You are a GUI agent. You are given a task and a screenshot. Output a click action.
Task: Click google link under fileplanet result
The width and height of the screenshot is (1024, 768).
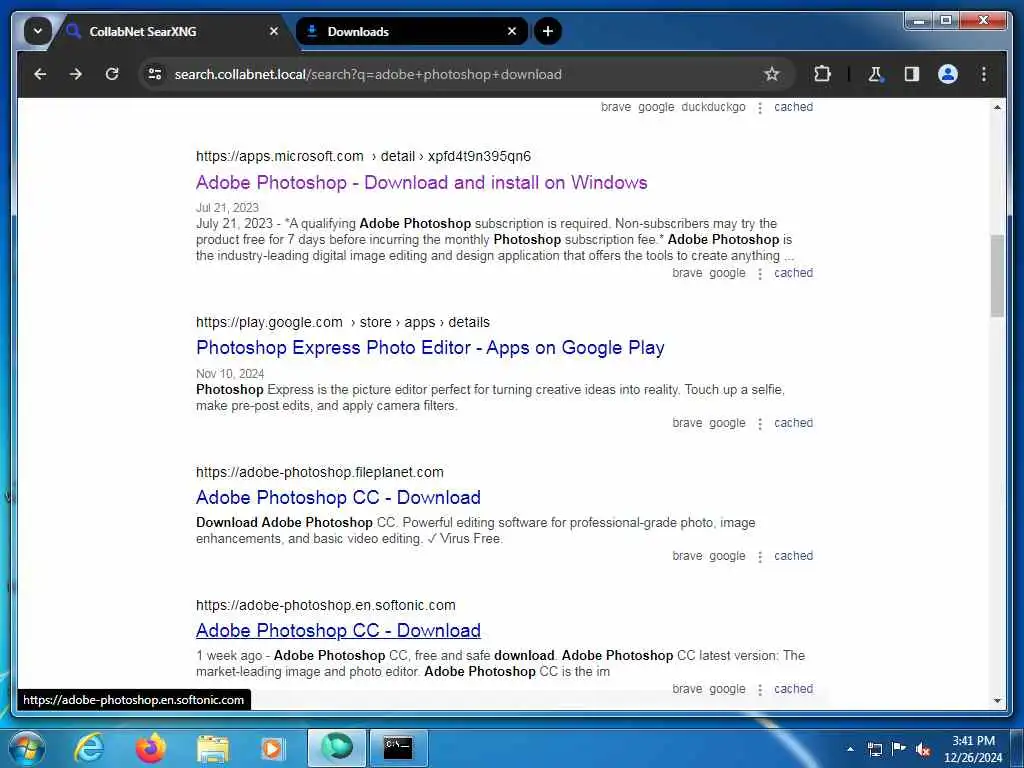[727, 556]
